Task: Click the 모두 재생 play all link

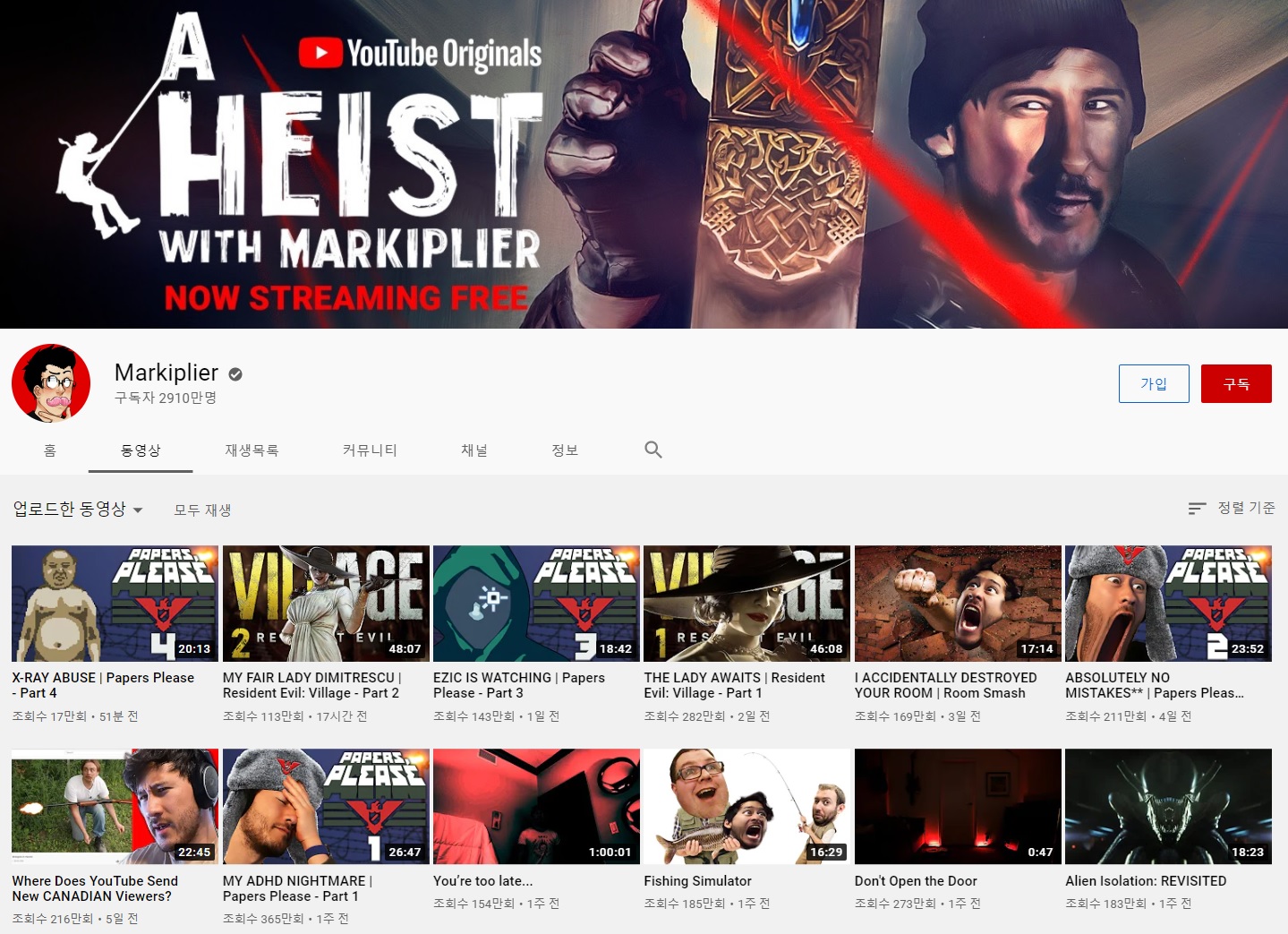Action: [x=202, y=510]
